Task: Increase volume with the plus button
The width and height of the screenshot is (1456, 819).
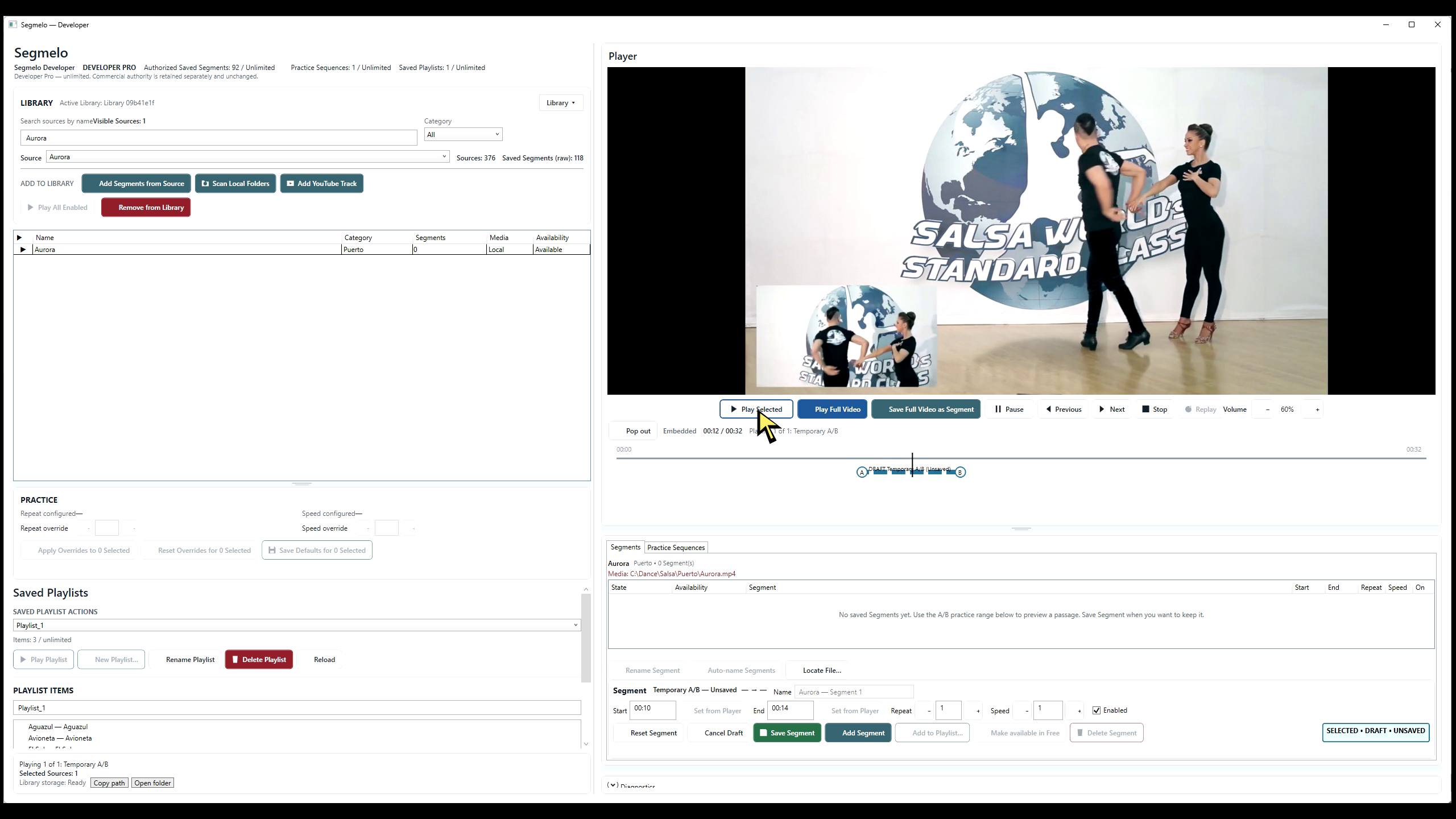Action: [1317, 409]
